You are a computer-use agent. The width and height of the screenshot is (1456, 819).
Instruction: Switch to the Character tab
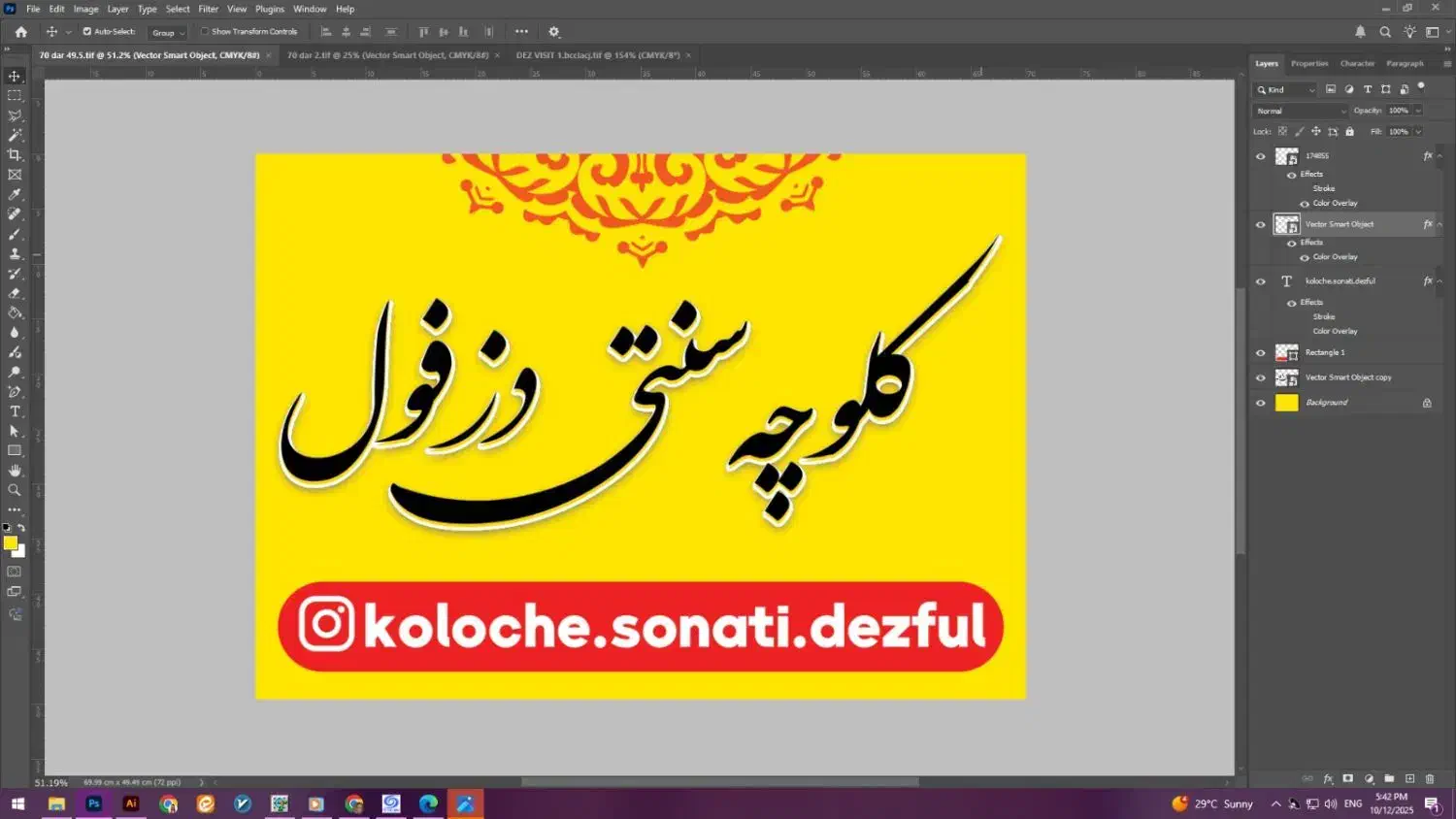(1357, 64)
